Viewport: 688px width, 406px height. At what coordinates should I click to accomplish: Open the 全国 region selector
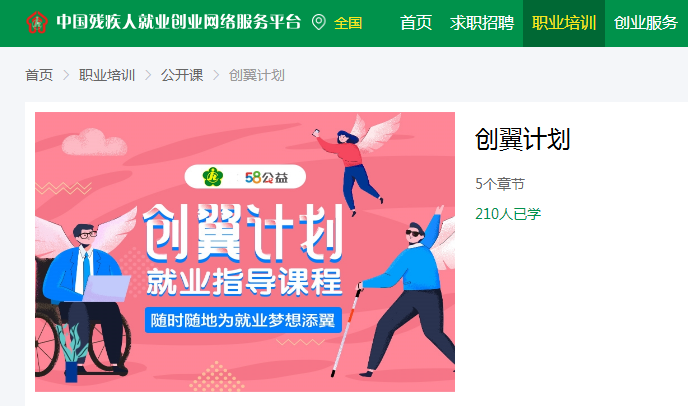click(348, 22)
